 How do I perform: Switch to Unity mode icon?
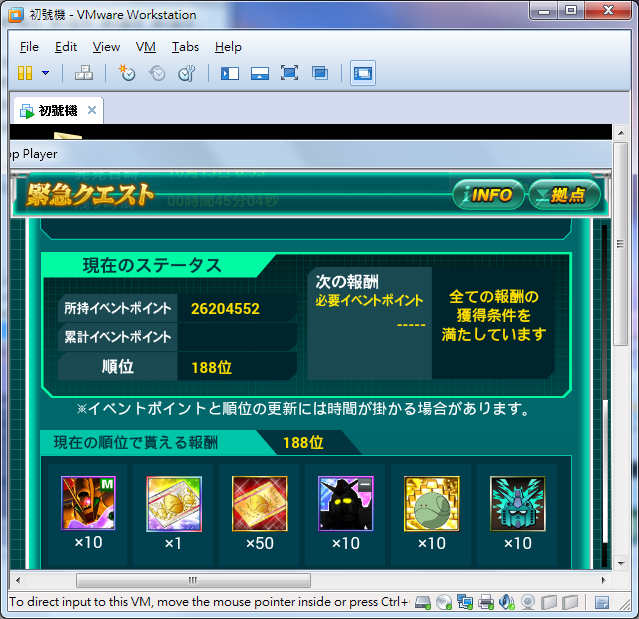[320, 73]
